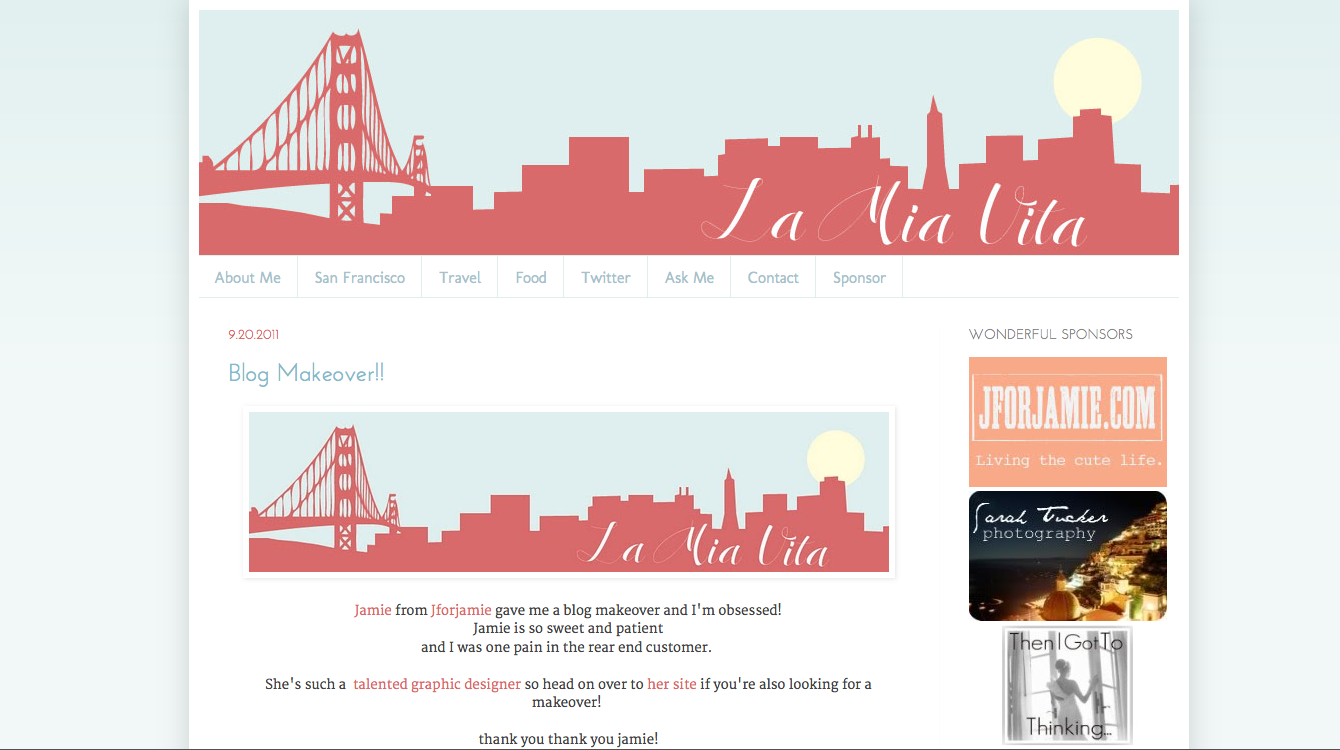Follow the Jforjamie link in the post
Viewport: 1340px width, 750px height.
tap(461, 610)
